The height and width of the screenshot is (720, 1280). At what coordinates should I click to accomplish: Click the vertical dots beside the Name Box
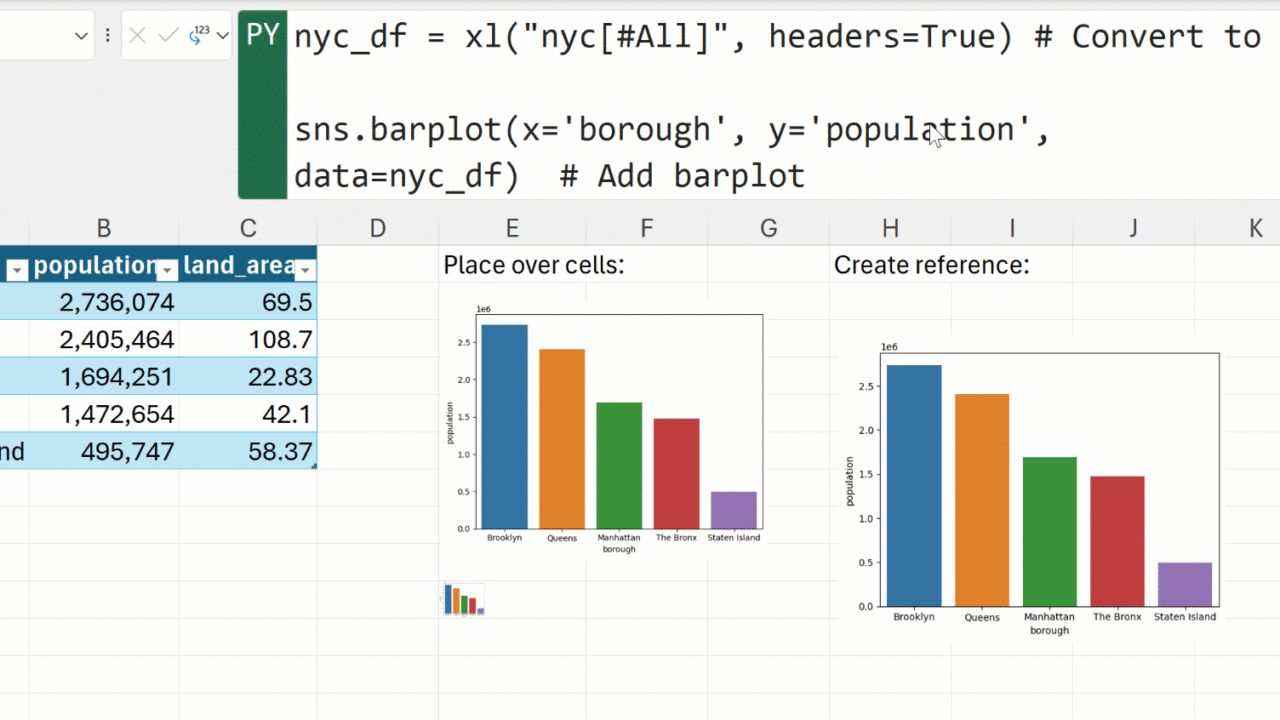click(x=107, y=36)
